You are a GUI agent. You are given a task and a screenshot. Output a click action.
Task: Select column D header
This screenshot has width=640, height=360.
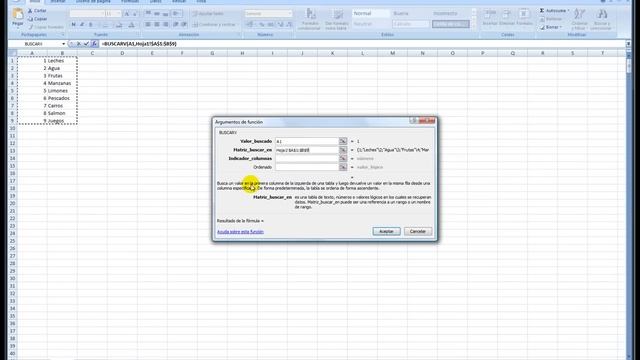[x=122, y=53]
